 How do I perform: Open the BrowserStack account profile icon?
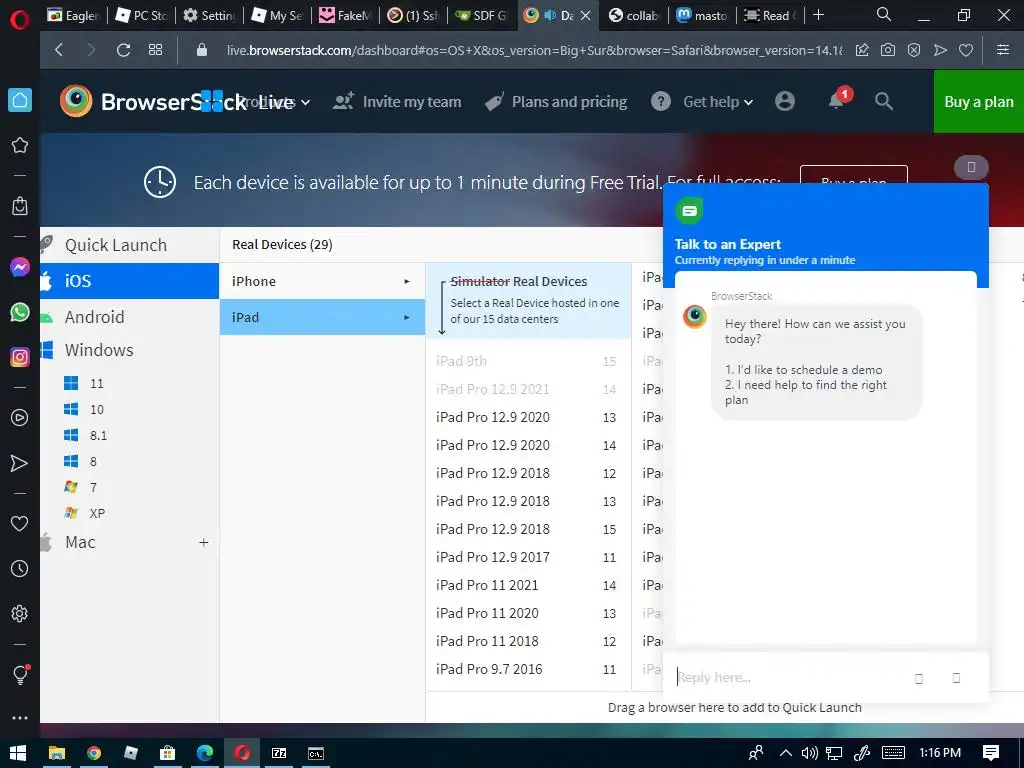784,101
